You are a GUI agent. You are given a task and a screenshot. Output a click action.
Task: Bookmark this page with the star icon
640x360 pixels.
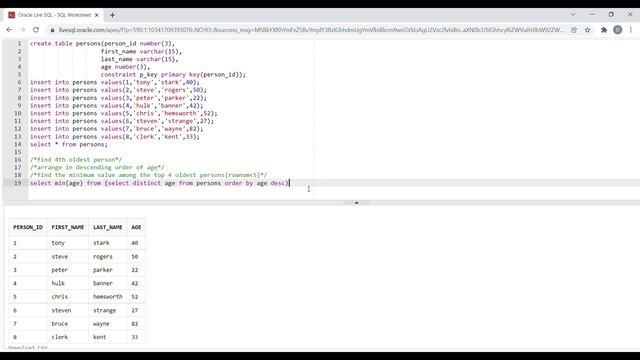(587, 30)
